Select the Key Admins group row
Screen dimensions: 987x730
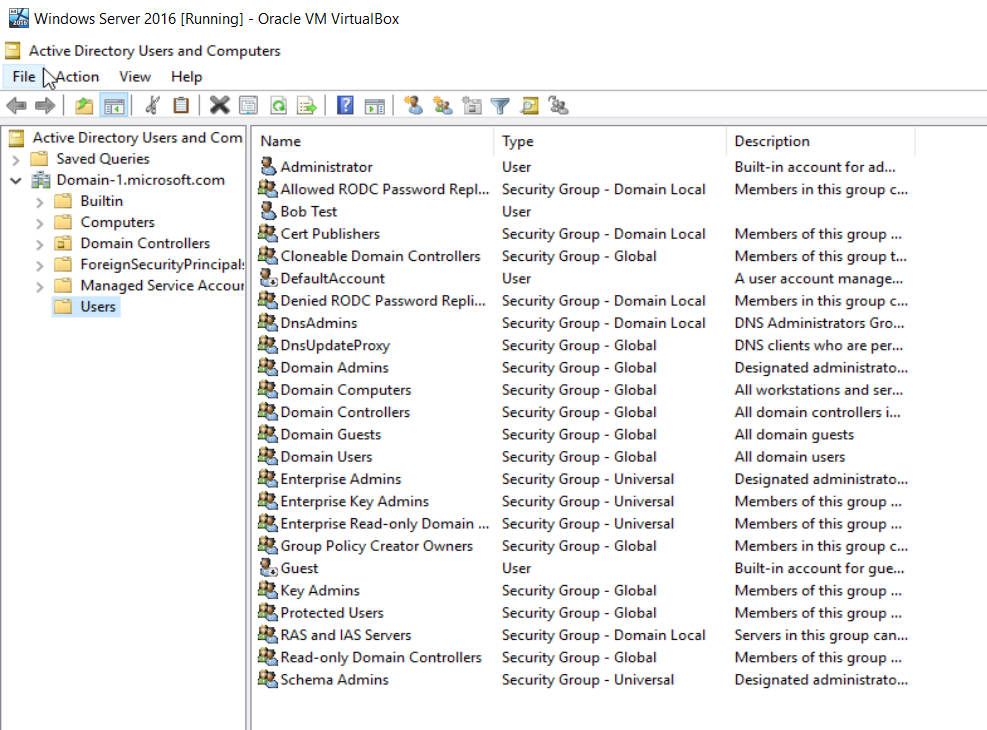(582, 590)
